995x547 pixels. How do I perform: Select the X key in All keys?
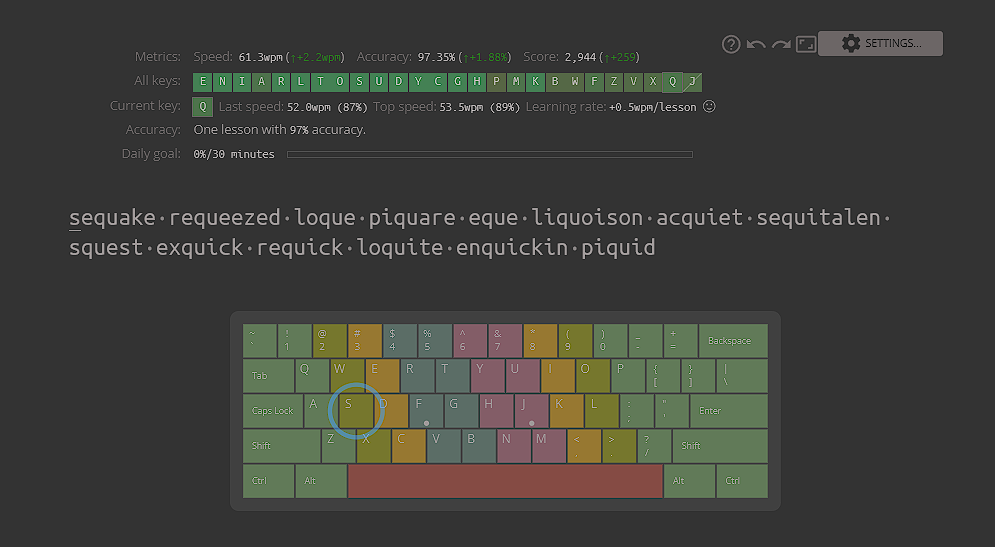[x=653, y=82]
